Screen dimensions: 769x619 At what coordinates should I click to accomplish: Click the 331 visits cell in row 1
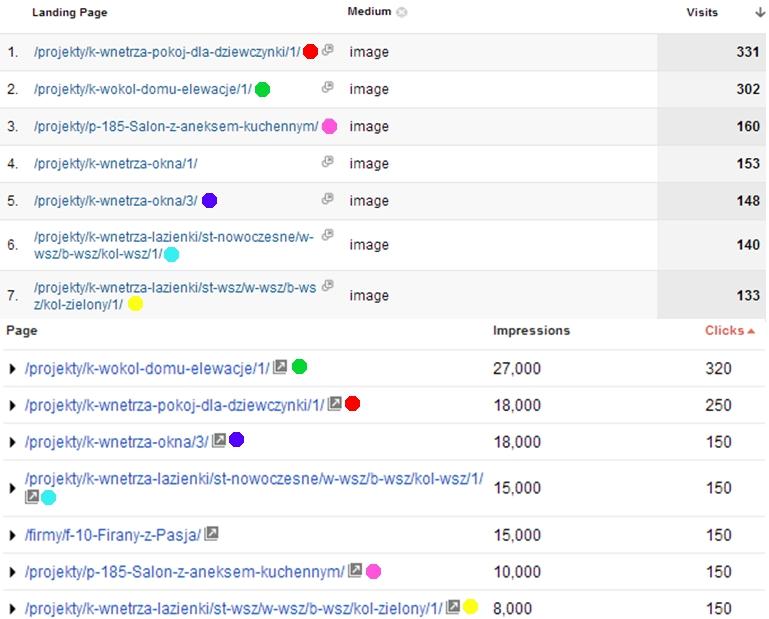[x=747, y=52]
